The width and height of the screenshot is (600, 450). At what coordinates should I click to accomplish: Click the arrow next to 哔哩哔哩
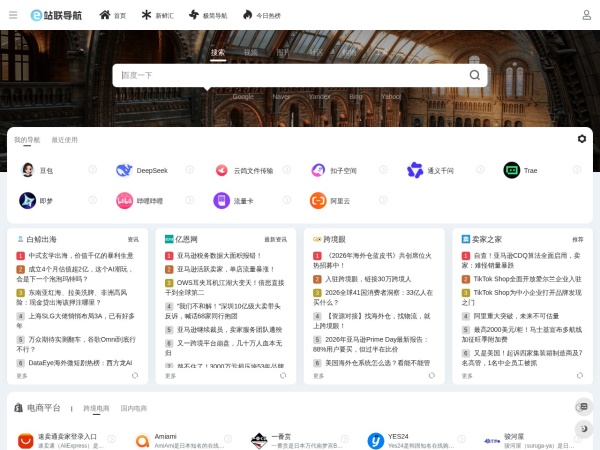point(189,200)
